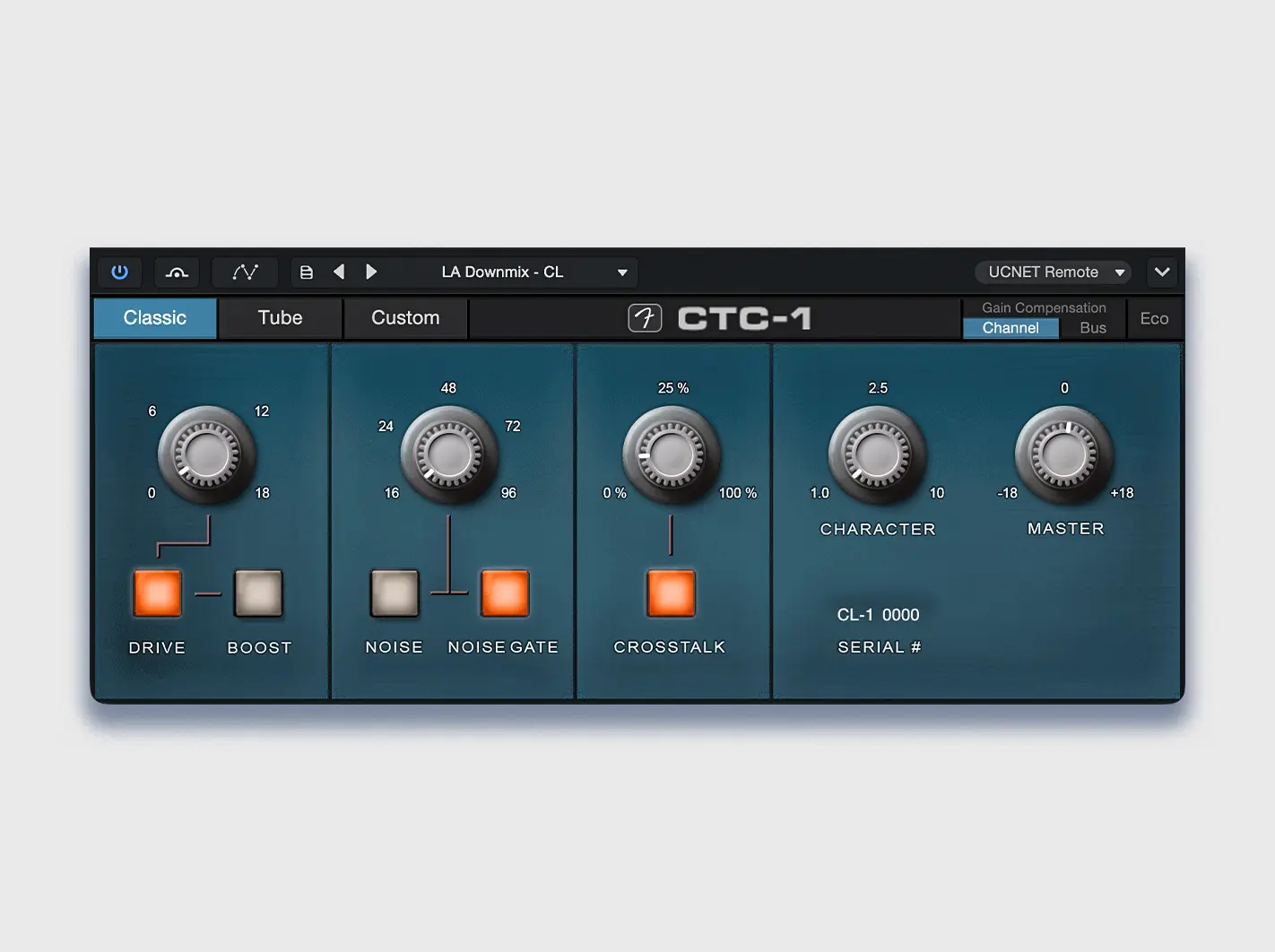This screenshot has width=1275, height=952.
Task: Toggle the plugin power/bypass button
Action: click(x=119, y=272)
